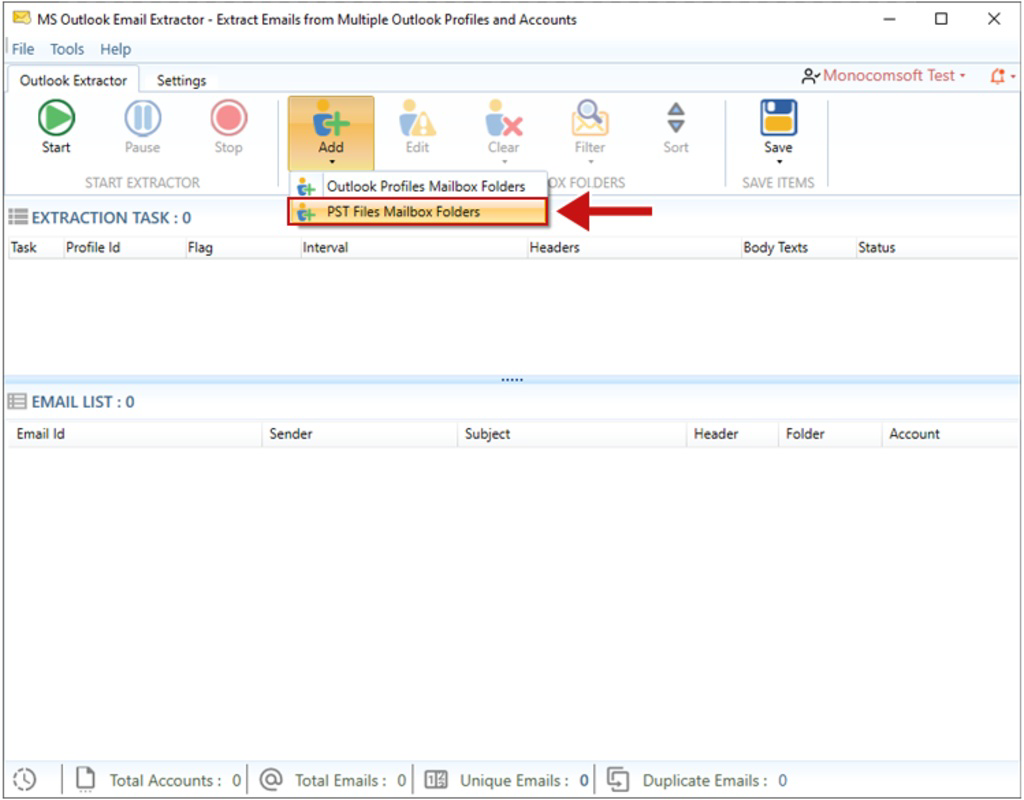Open the Tools menu
Image resolution: width=1024 pixels, height=800 pixels.
point(67,49)
